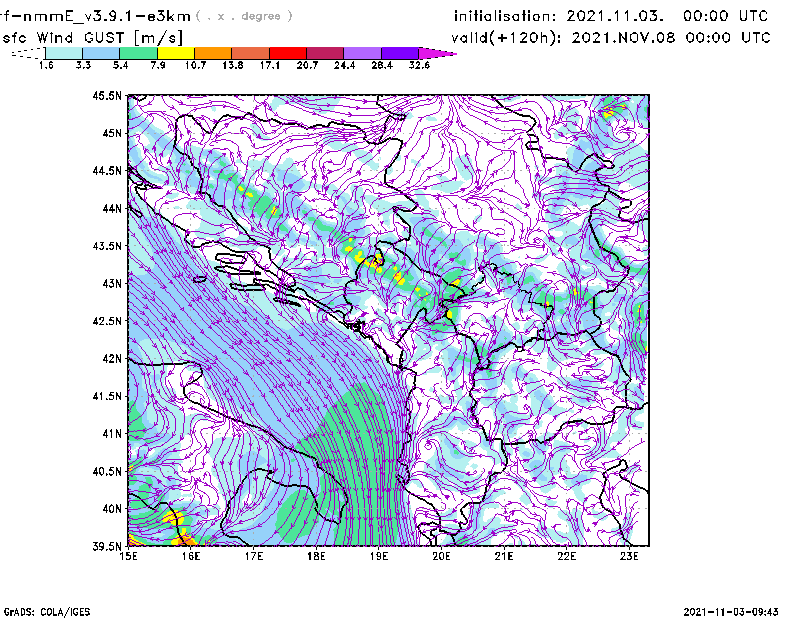
Task: Click the 40N latitude label
Action: tap(112, 509)
